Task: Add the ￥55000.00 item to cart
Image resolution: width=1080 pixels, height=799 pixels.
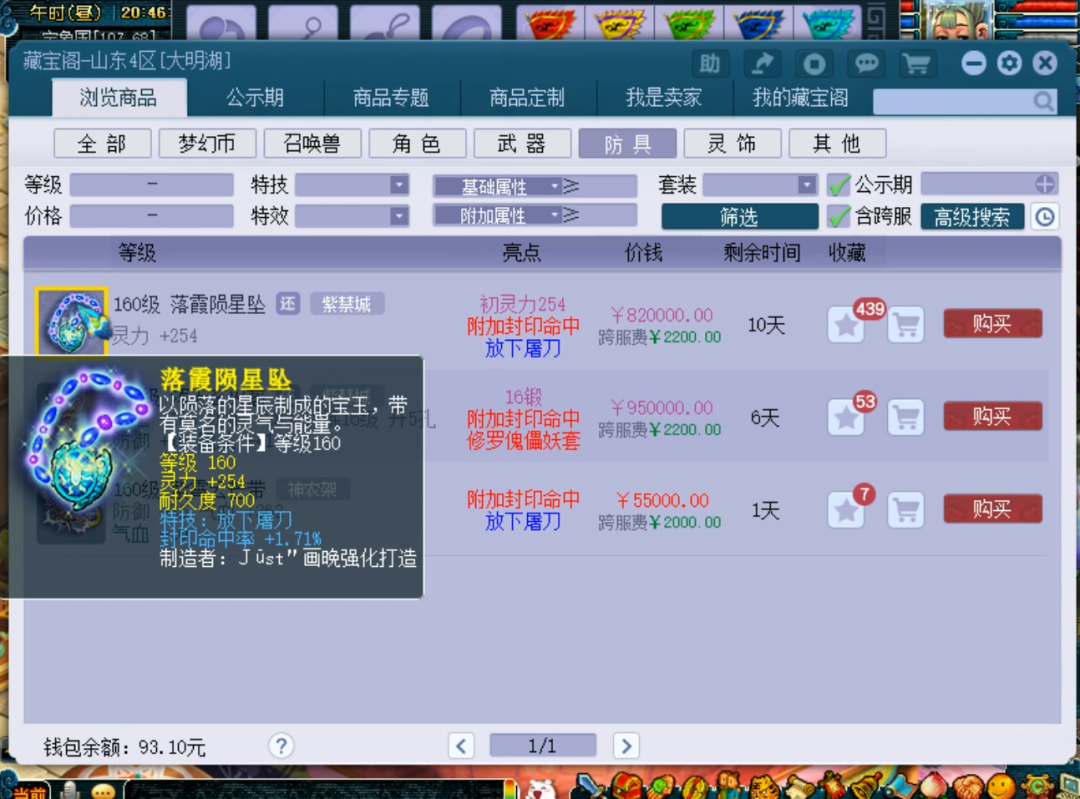Action: pyautogui.click(x=906, y=510)
